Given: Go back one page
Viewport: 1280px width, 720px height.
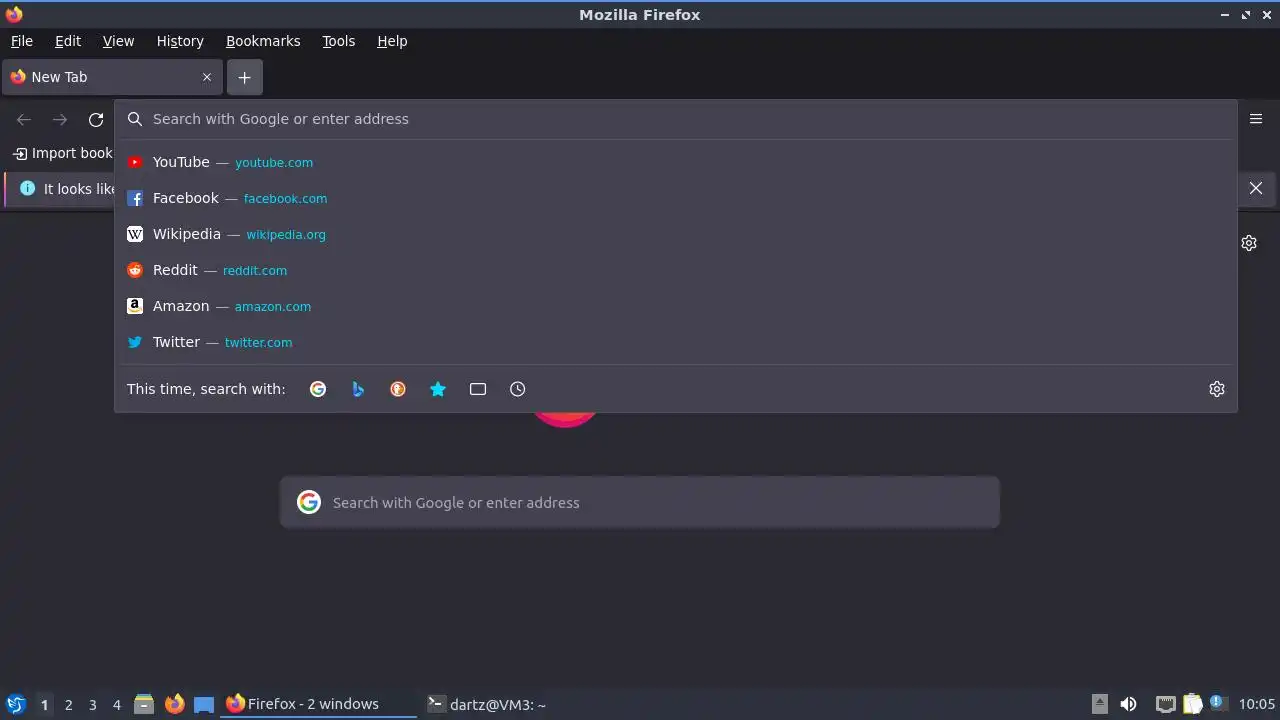Looking at the screenshot, I should (x=24, y=120).
